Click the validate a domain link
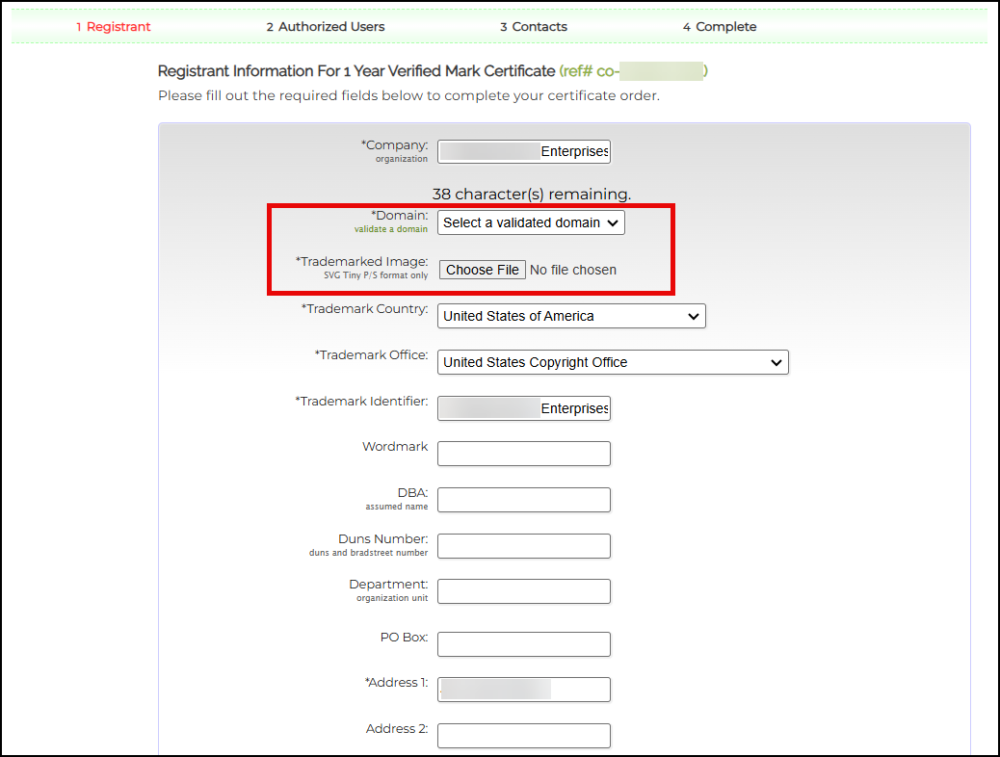Viewport: 1000px width, 757px height. click(x=390, y=229)
